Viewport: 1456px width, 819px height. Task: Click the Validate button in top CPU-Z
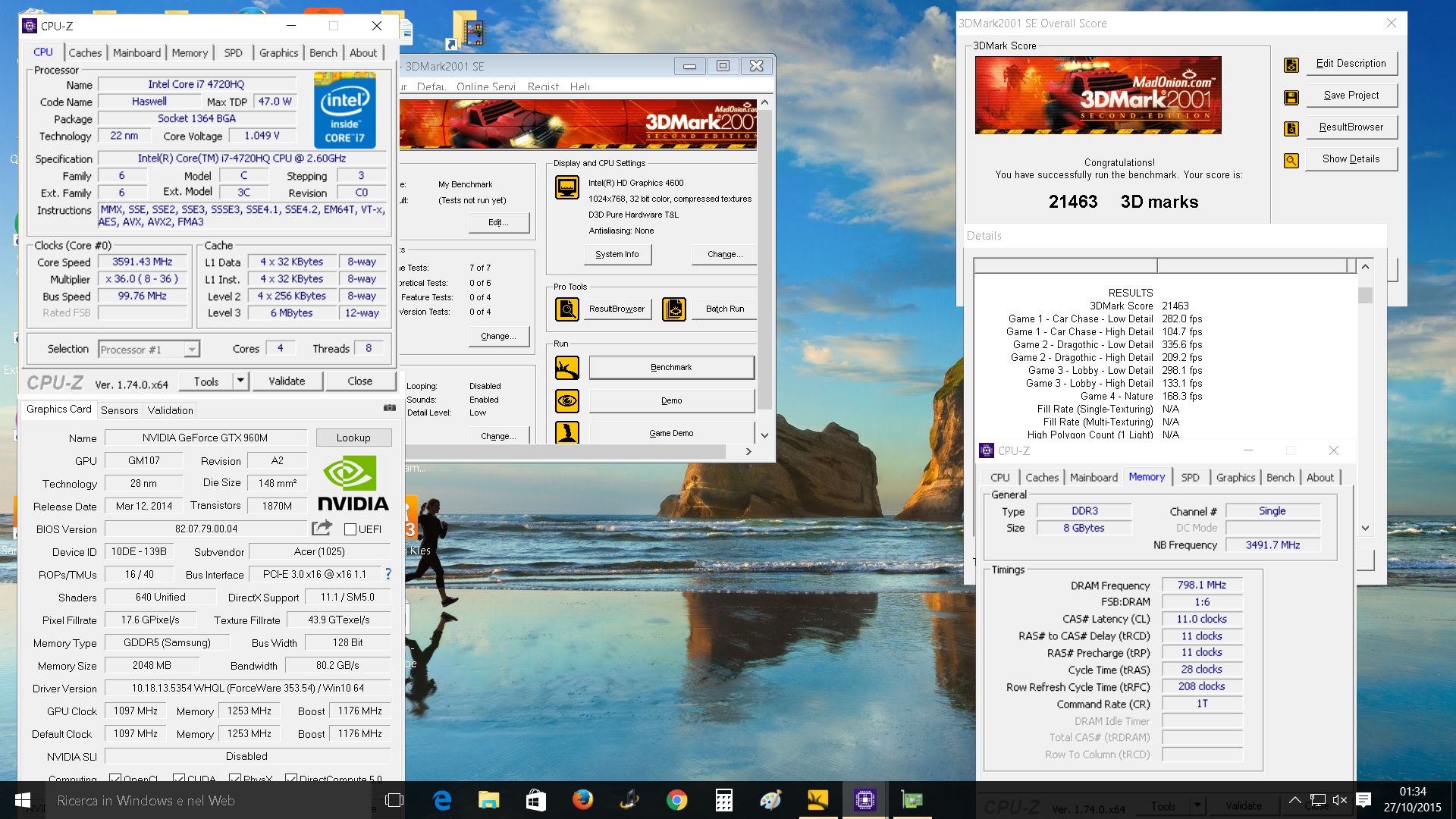tap(287, 381)
